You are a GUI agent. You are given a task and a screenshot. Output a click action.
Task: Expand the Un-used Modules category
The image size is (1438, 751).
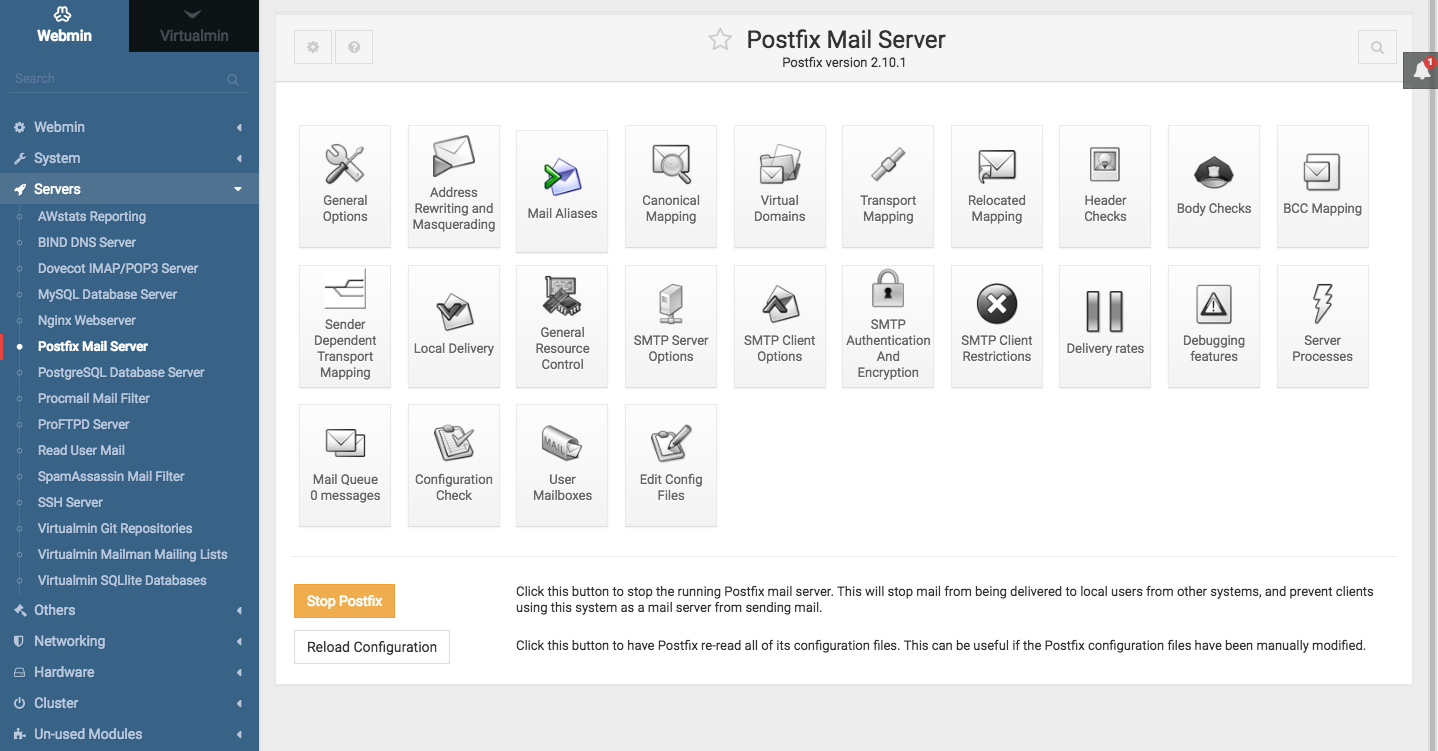pyautogui.click(x=129, y=734)
